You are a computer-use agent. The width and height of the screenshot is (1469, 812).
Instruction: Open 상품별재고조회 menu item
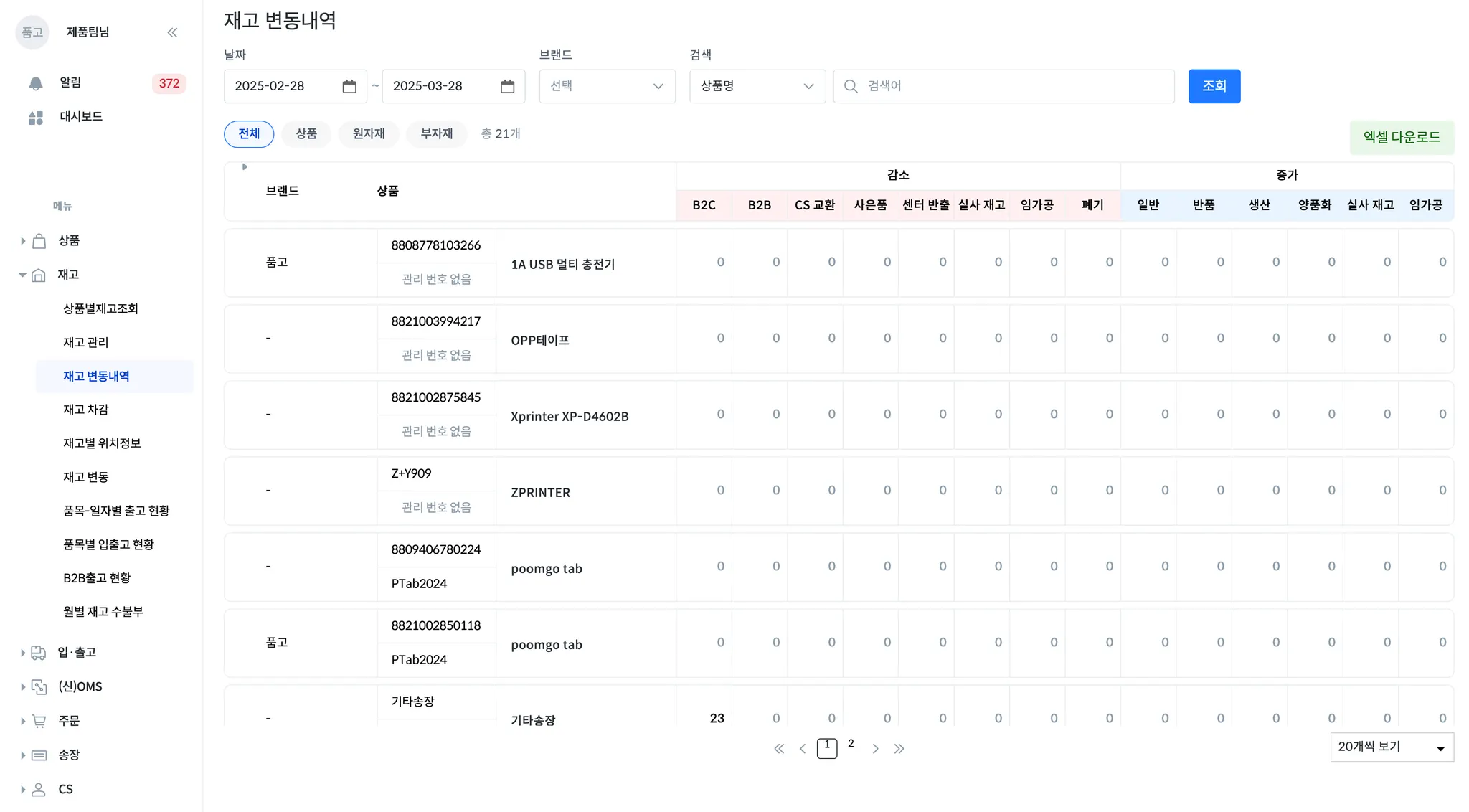click(100, 308)
